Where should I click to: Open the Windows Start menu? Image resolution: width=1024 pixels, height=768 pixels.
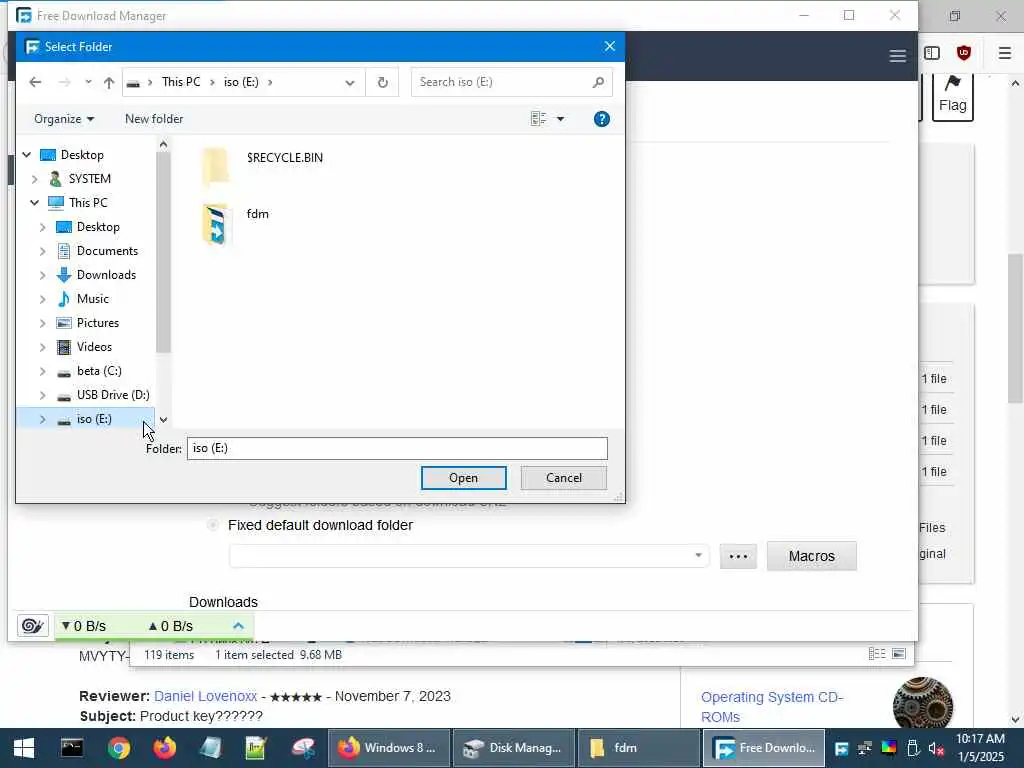click(24, 748)
